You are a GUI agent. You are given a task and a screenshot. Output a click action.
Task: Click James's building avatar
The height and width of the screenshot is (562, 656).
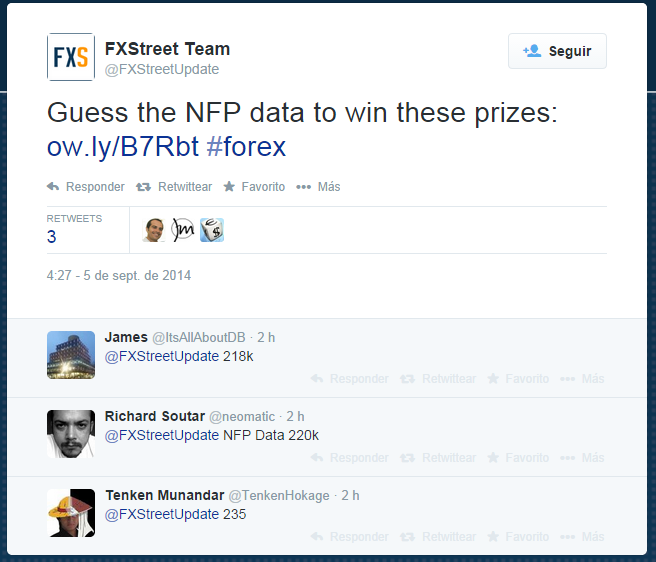point(71,355)
